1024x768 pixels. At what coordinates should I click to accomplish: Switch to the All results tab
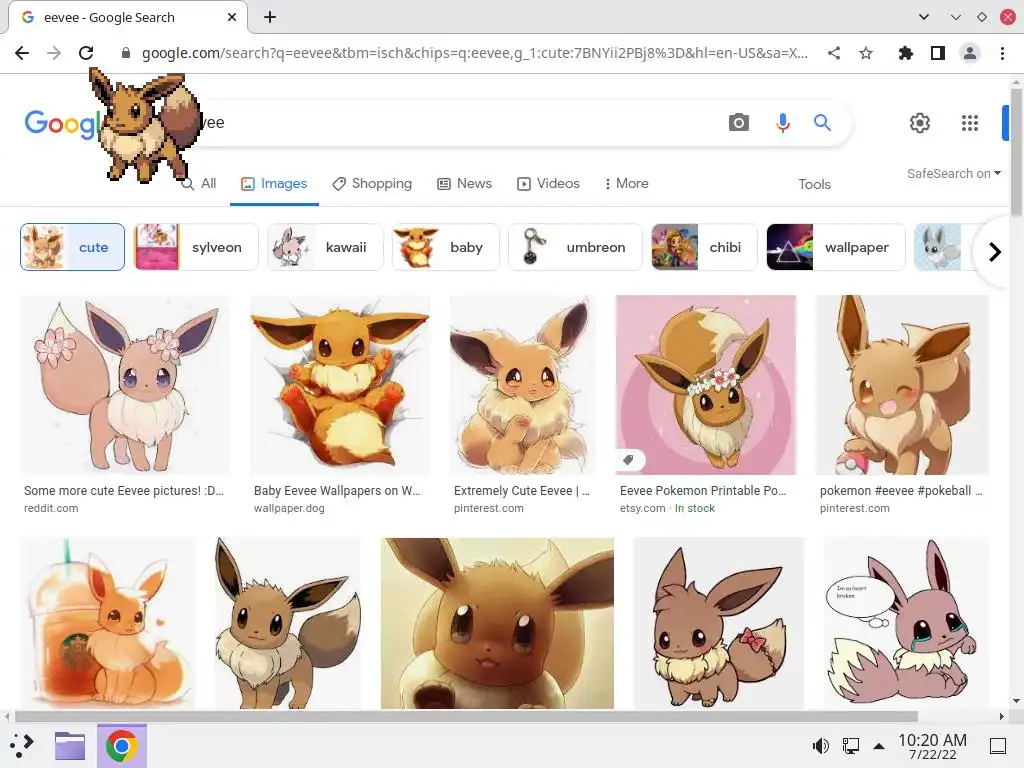199,184
